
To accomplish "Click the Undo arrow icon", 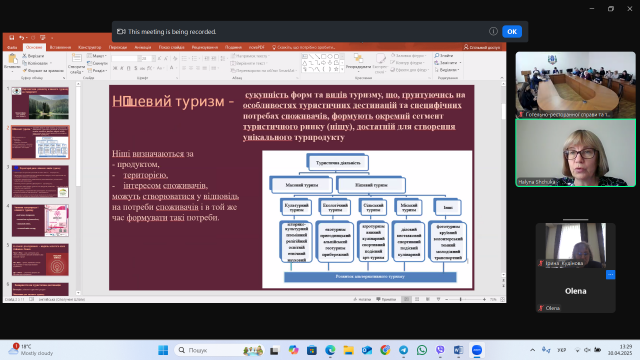I will [x=21, y=38].
